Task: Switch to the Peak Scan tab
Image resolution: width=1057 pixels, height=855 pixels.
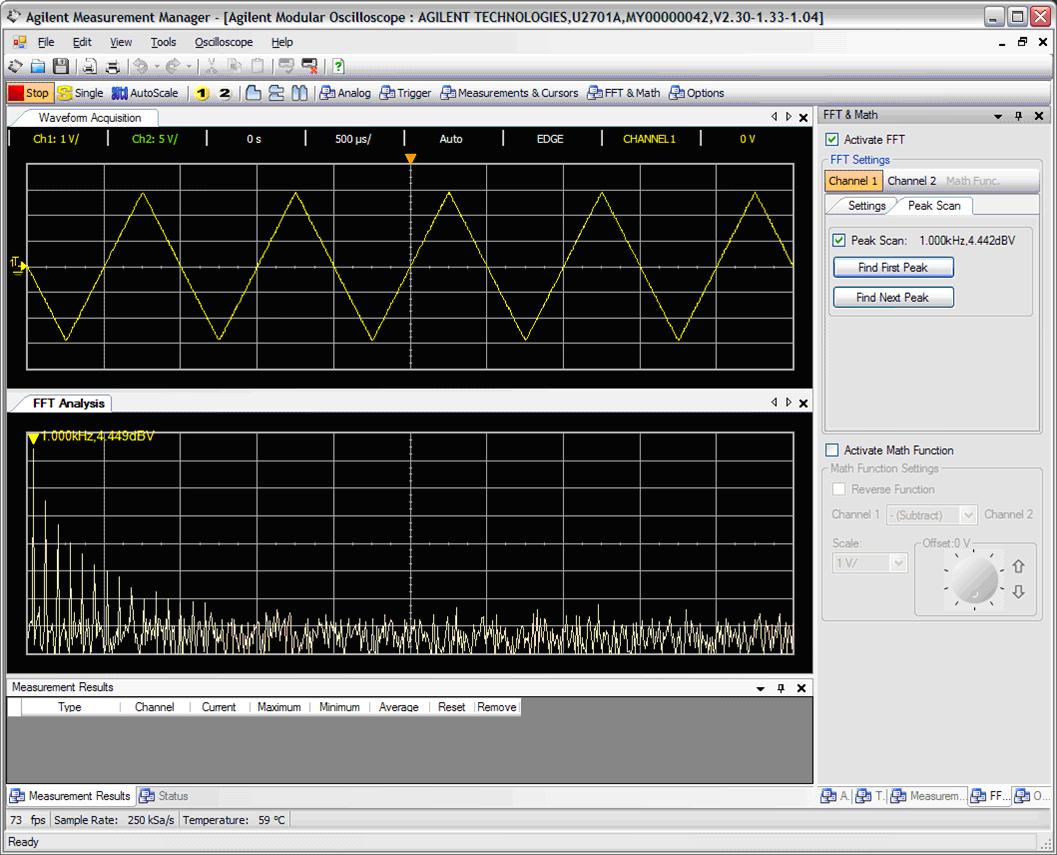Action: pos(934,206)
